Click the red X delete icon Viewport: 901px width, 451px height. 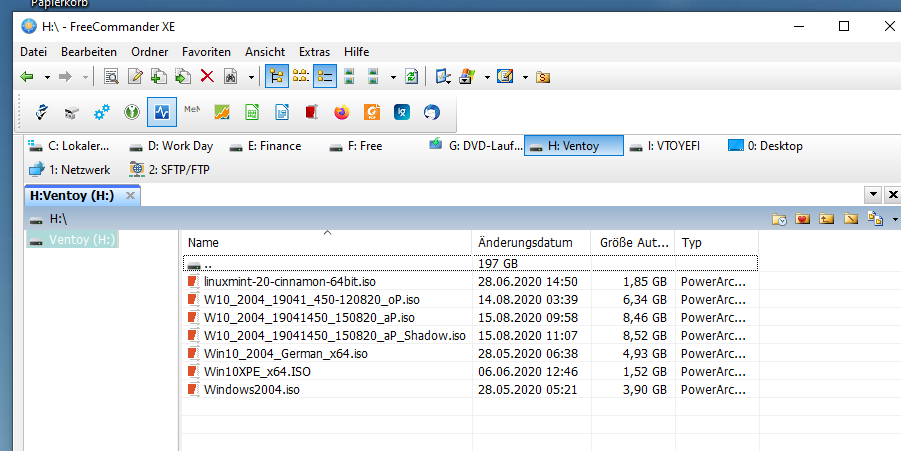(207, 76)
